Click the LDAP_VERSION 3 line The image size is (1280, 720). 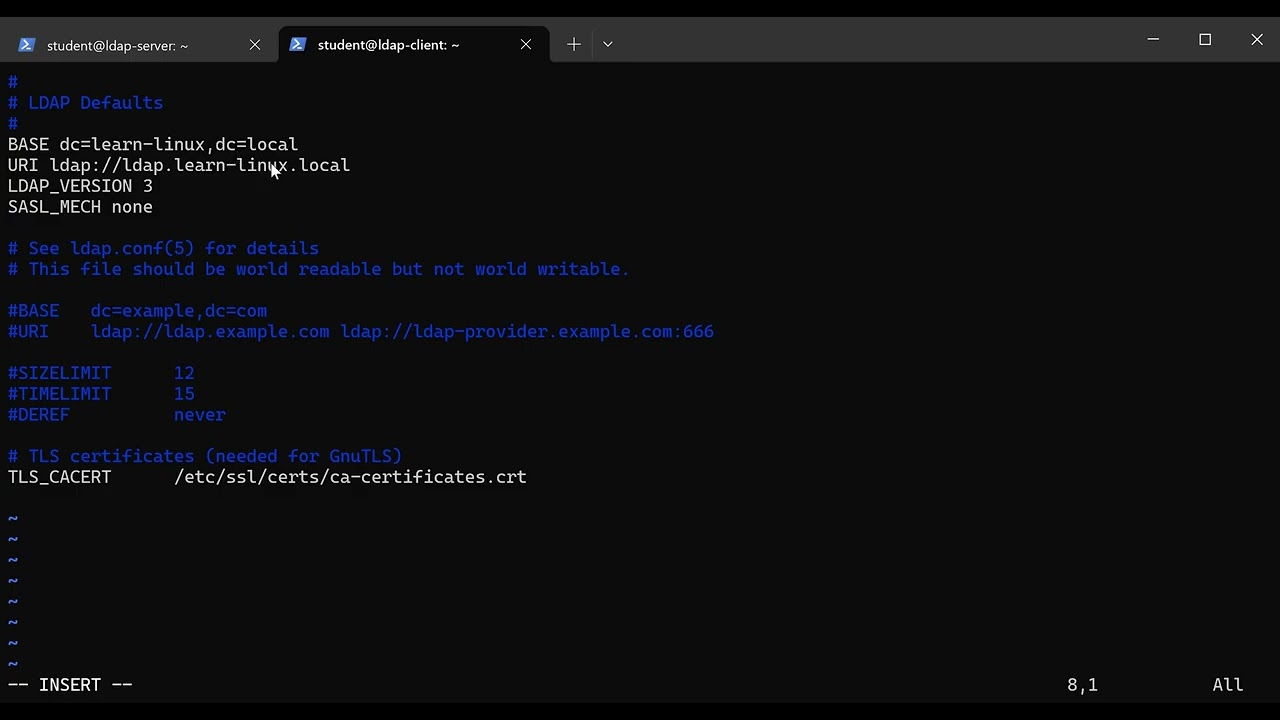click(x=80, y=186)
